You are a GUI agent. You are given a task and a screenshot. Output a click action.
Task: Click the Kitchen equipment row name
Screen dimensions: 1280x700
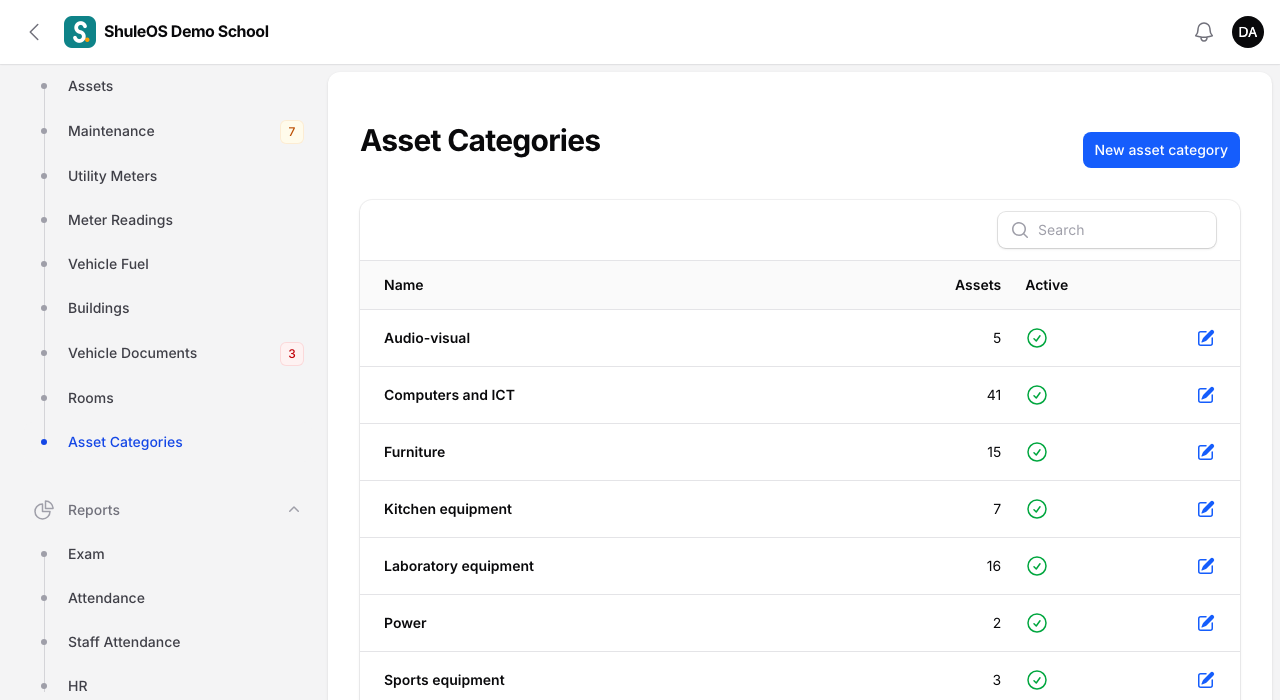tap(448, 509)
